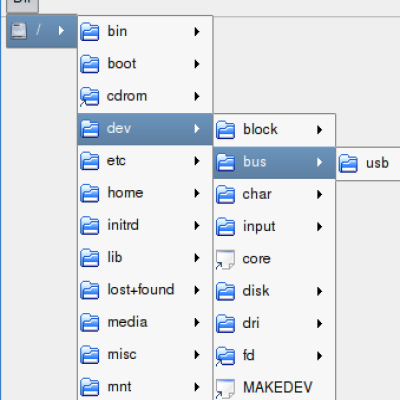Click the Dir button at top
This screenshot has height=400, width=400.
pyautogui.click(x=22, y=5)
